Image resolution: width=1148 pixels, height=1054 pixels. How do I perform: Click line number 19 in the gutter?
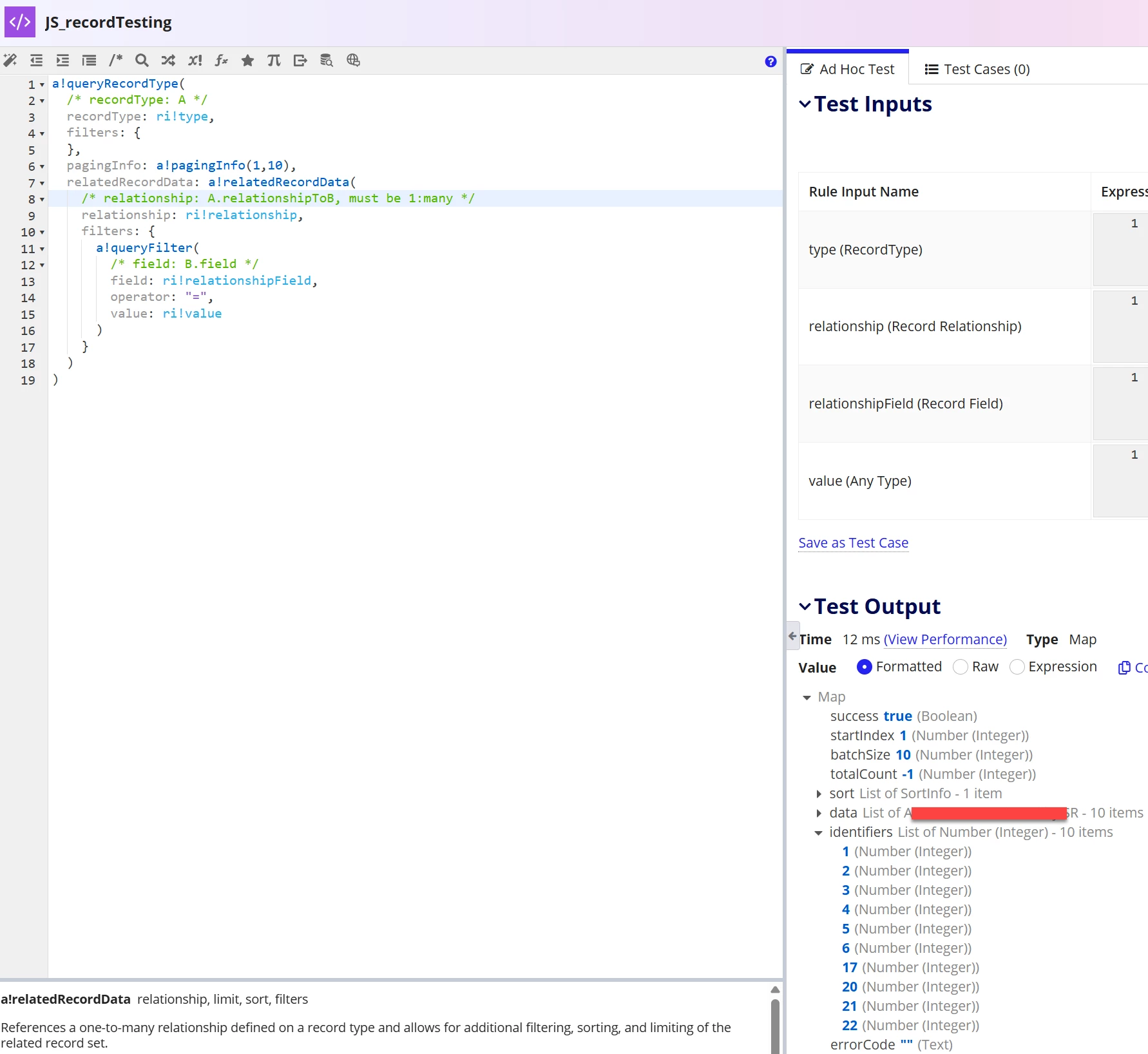[28, 380]
